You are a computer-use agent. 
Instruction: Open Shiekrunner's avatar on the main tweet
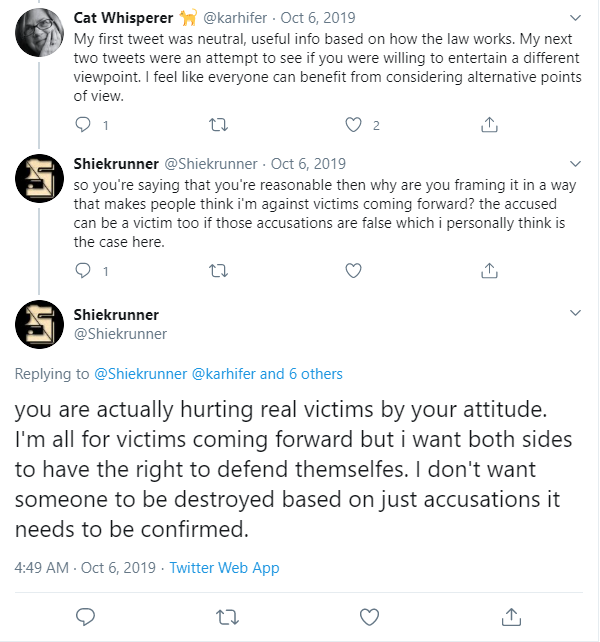39,324
